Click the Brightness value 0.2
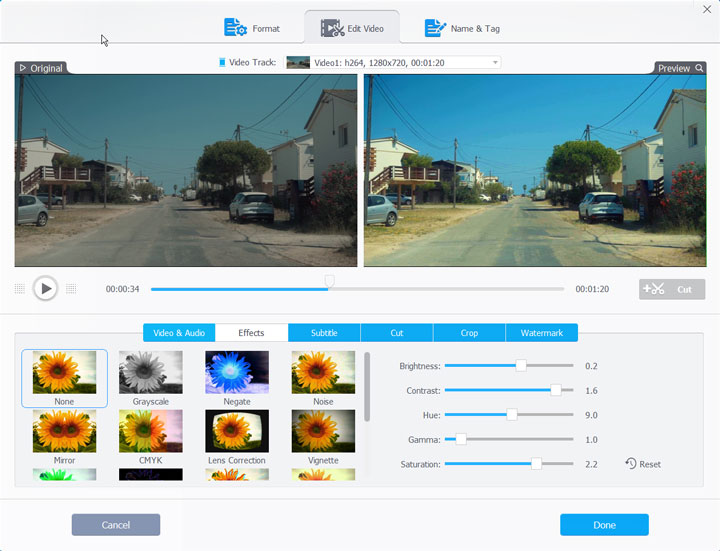Image resolution: width=720 pixels, height=551 pixels. click(591, 366)
